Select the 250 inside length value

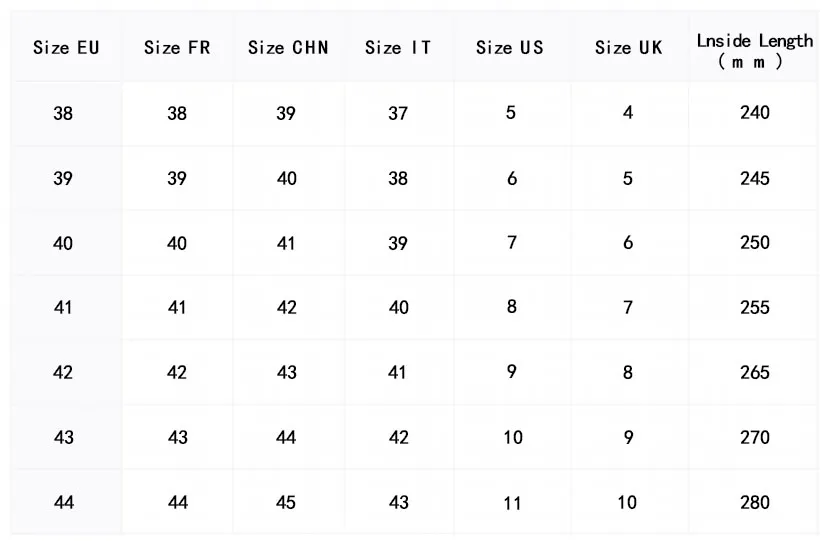pyautogui.click(x=754, y=243)
